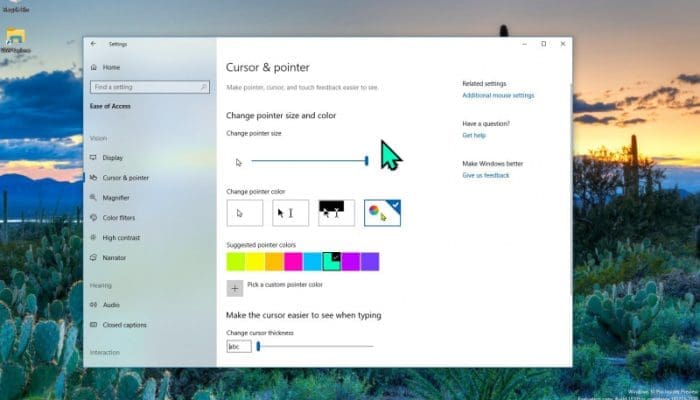Pick the yellow pointer color
The image size is (700, 400).
pyautogui.click(x=255, y=262)
